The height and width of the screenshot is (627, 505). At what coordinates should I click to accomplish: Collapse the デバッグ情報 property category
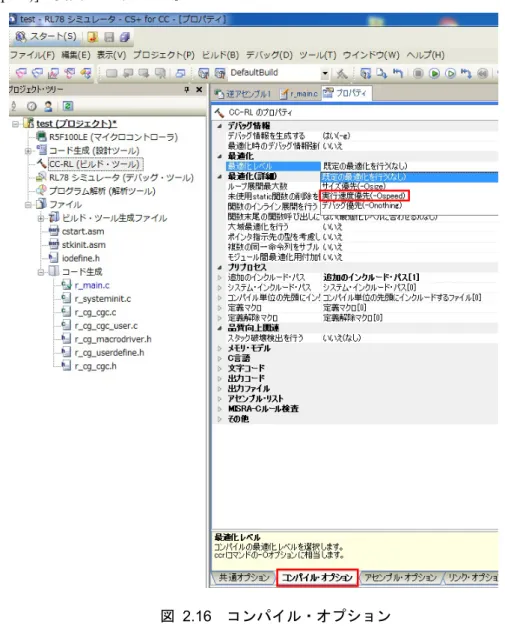(220, 126)
